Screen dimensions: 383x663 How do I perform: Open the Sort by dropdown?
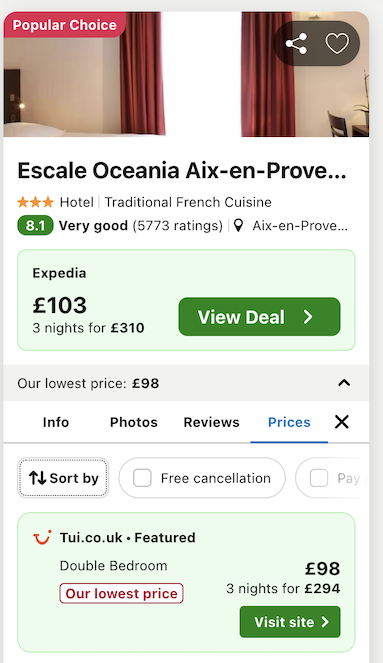63,478
